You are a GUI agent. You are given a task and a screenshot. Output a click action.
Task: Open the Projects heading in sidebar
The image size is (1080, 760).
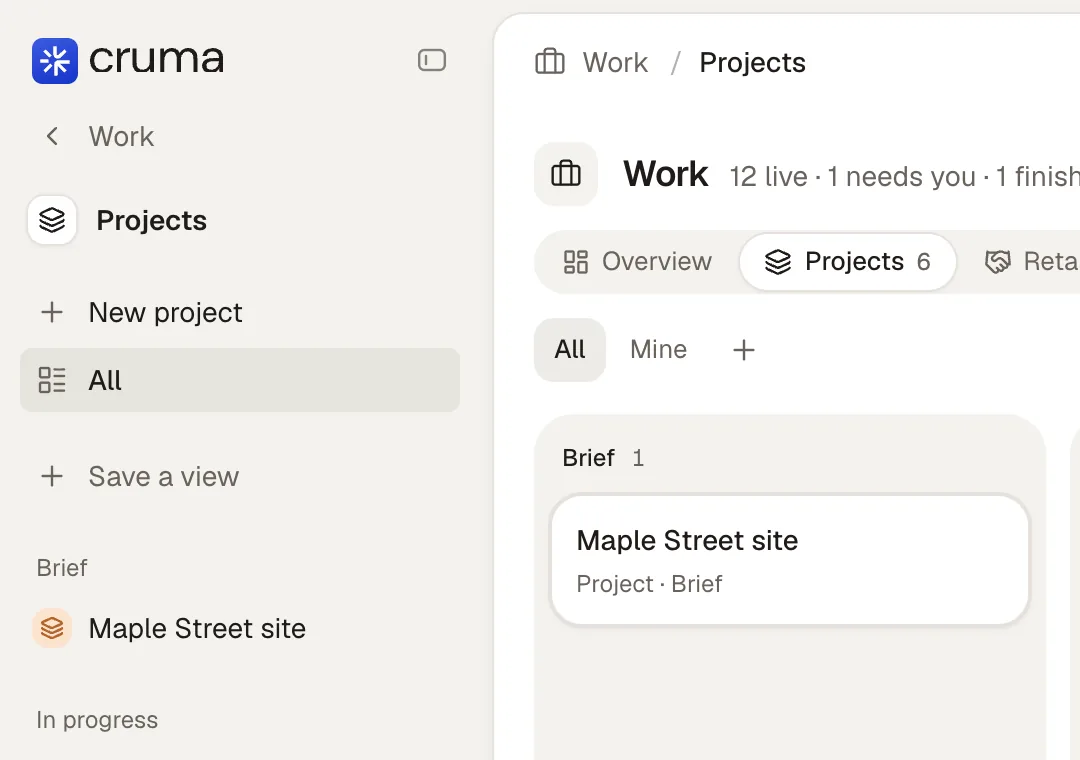click(152, 220)
